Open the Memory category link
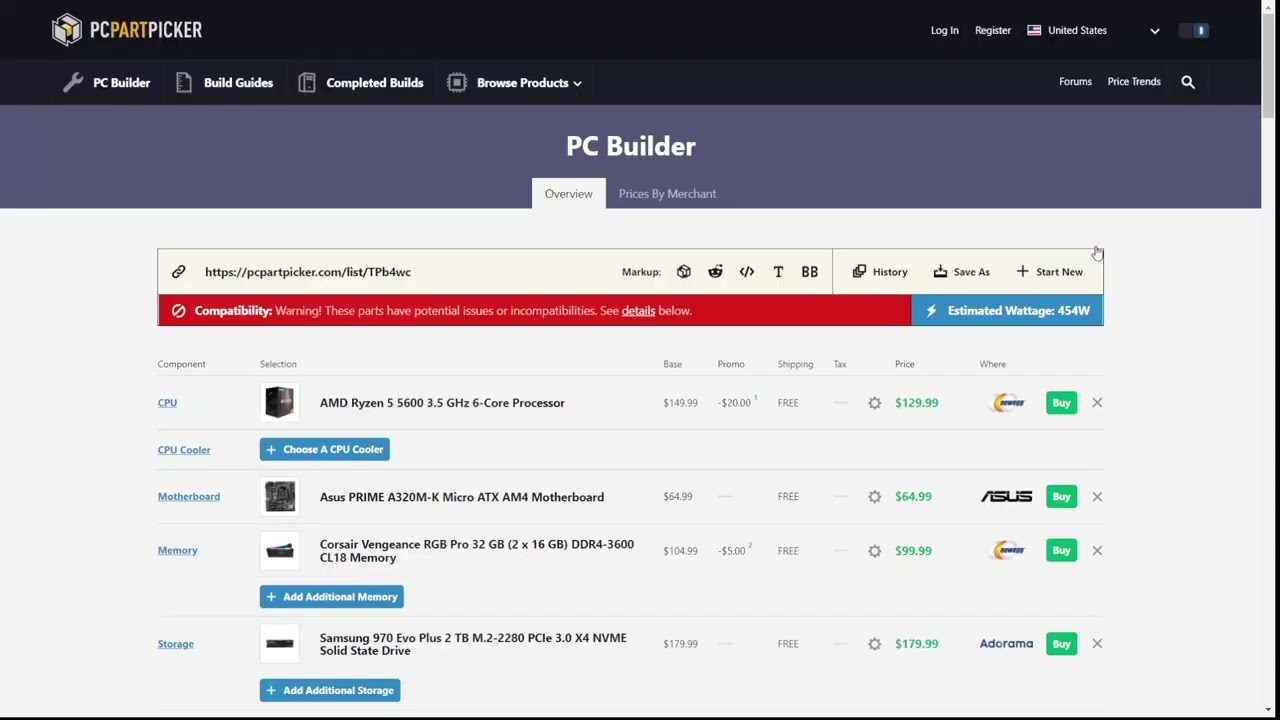This screenshot has height=720, width=1280. click(x=177, y=551)
